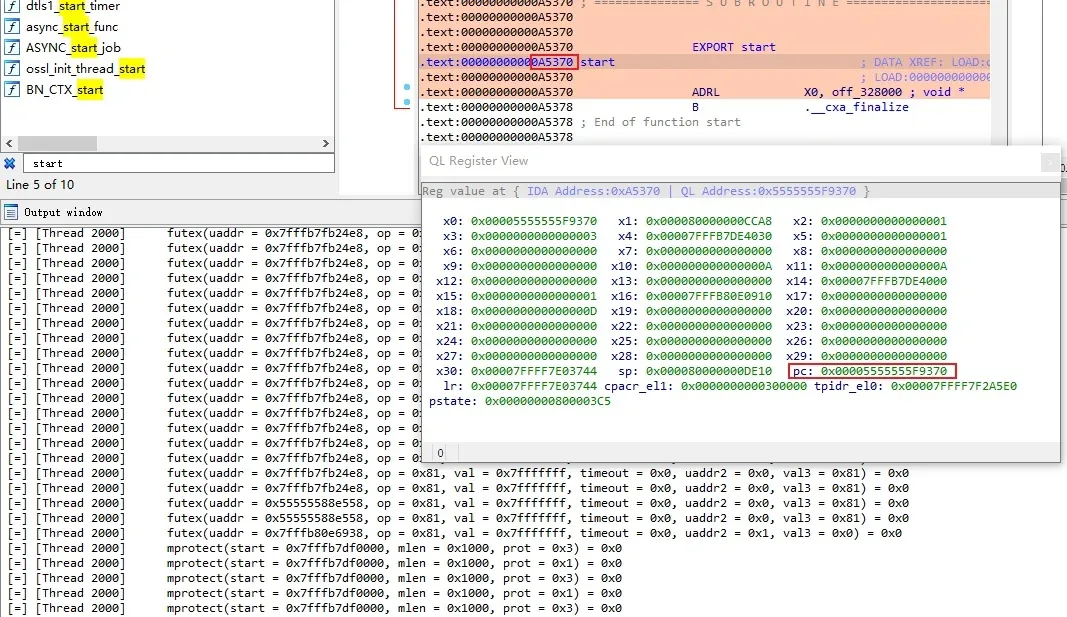Image resolution: width=1067 pixels, height=617 pixels.
Task: Click the pstate value 0x00000000800003C5
Action: pos(548,401)
